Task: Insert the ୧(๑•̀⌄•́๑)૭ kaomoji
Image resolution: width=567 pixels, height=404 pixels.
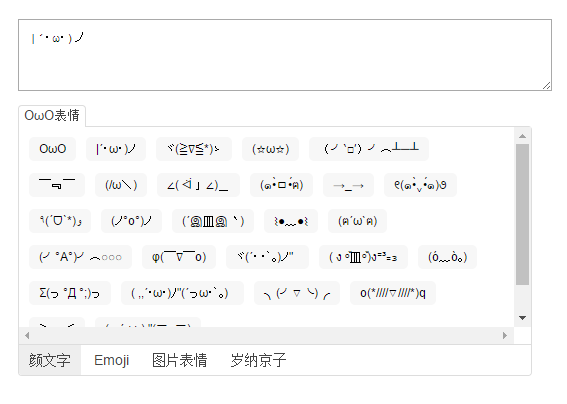Action: pos(420,185)
